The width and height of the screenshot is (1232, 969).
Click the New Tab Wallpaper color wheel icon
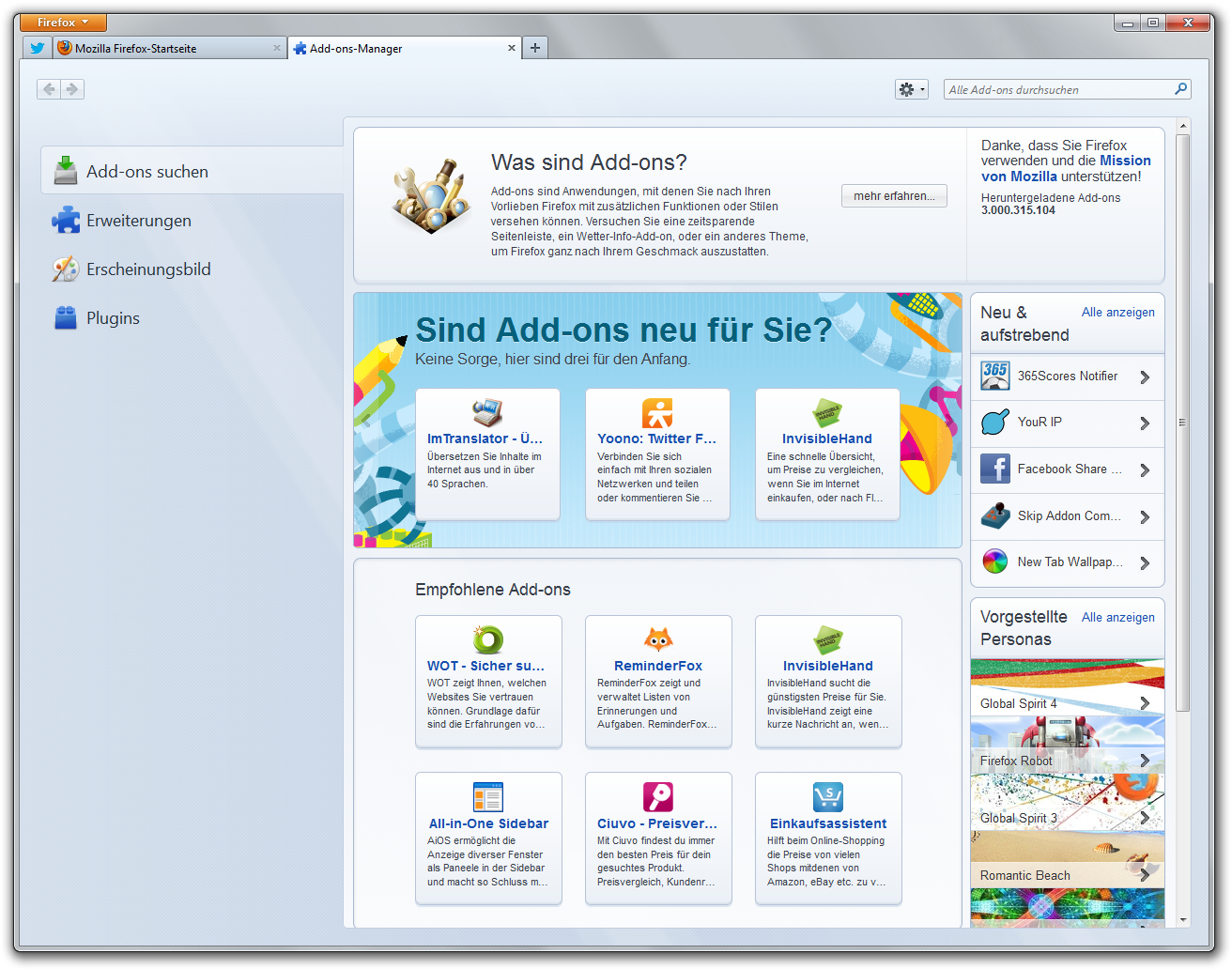click(995, 561)
